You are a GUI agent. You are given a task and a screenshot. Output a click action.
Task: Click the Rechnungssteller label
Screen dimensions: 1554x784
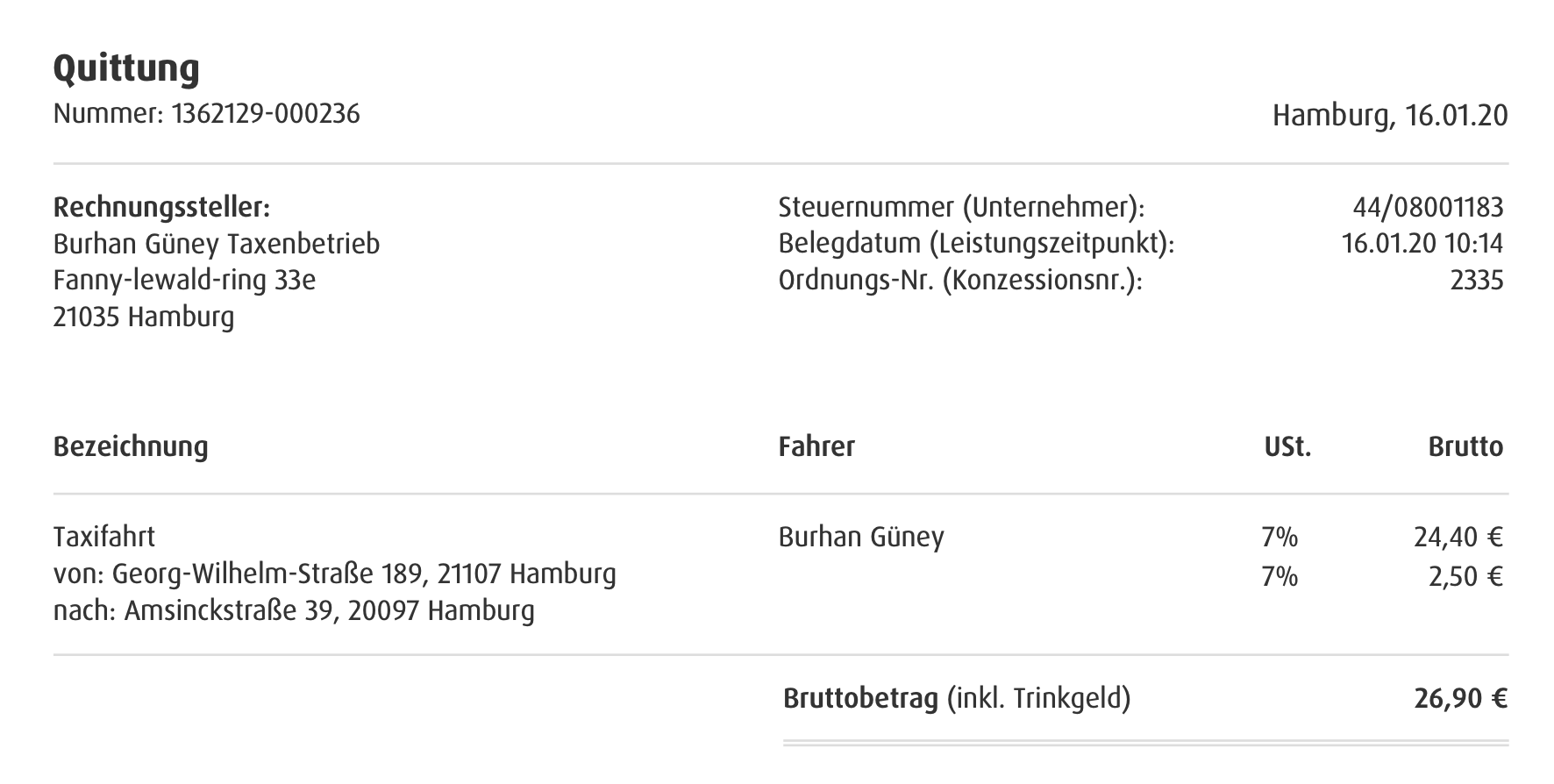161,208
